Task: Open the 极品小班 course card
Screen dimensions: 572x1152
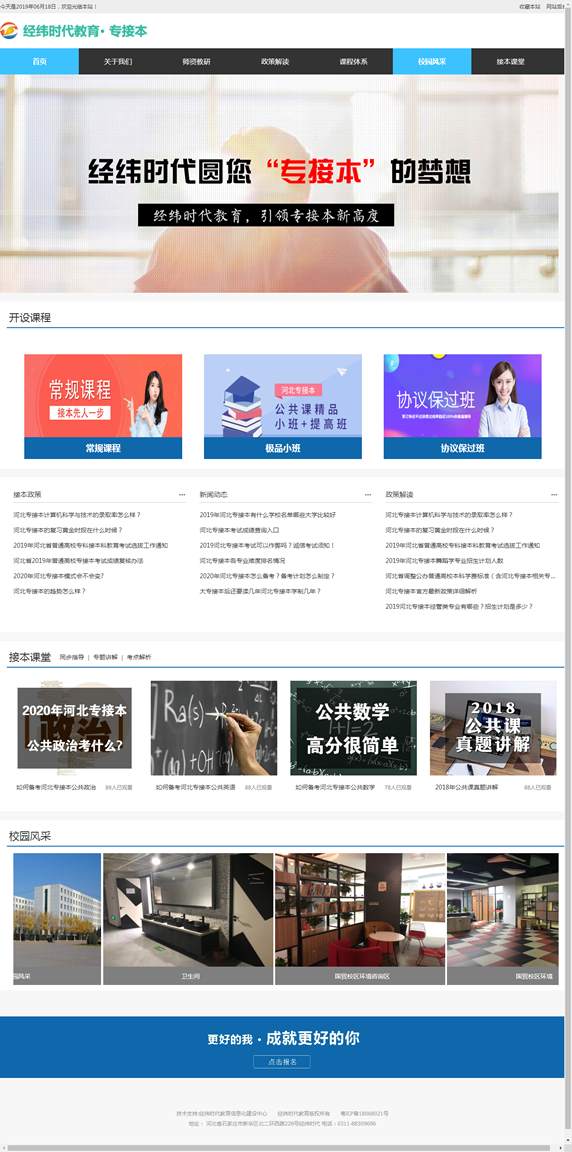Action: tap(283, 406)
